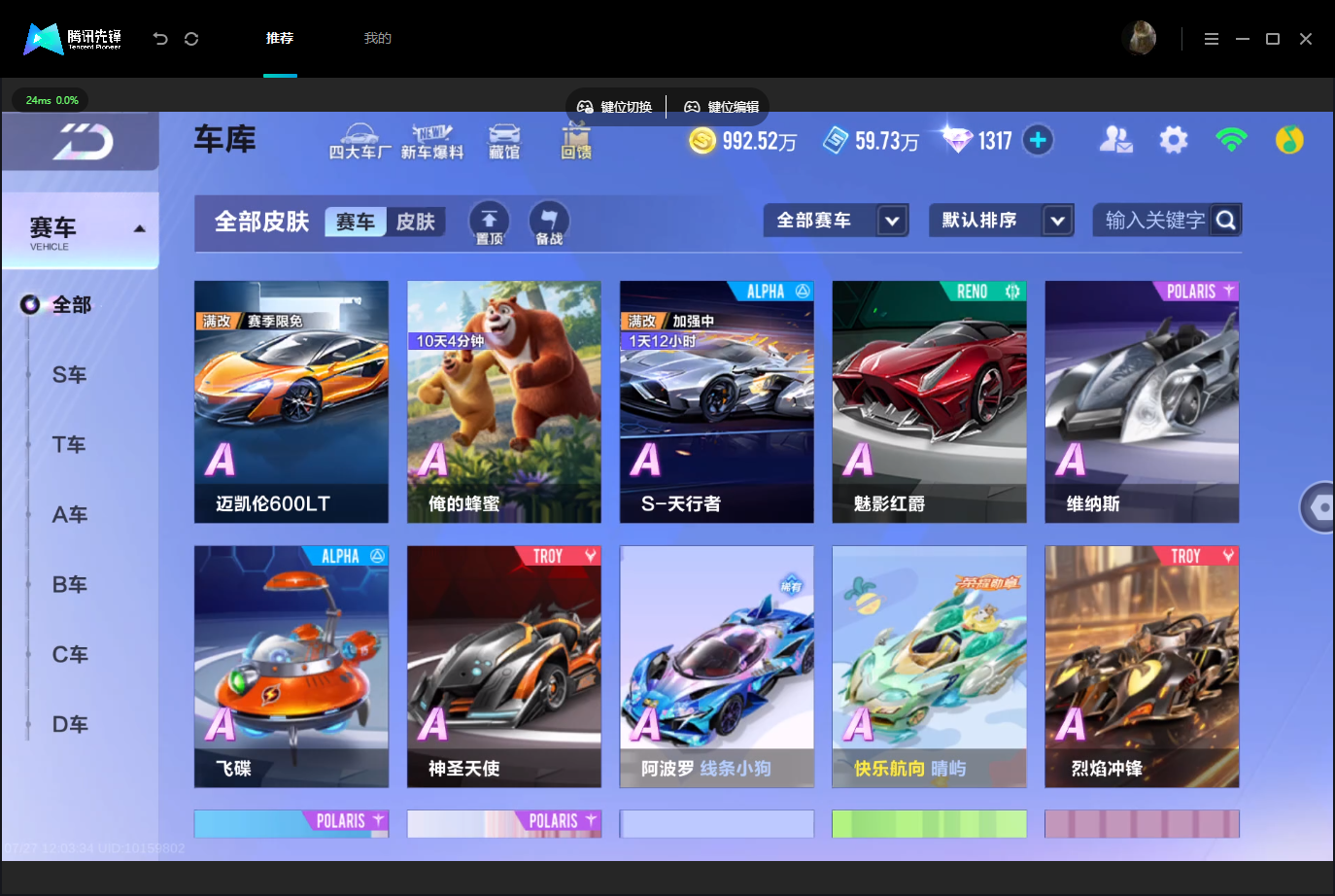This screenshot has width=1335, height=896.
Task: Click the keyword search input field
Action: tap(1153, 221)
